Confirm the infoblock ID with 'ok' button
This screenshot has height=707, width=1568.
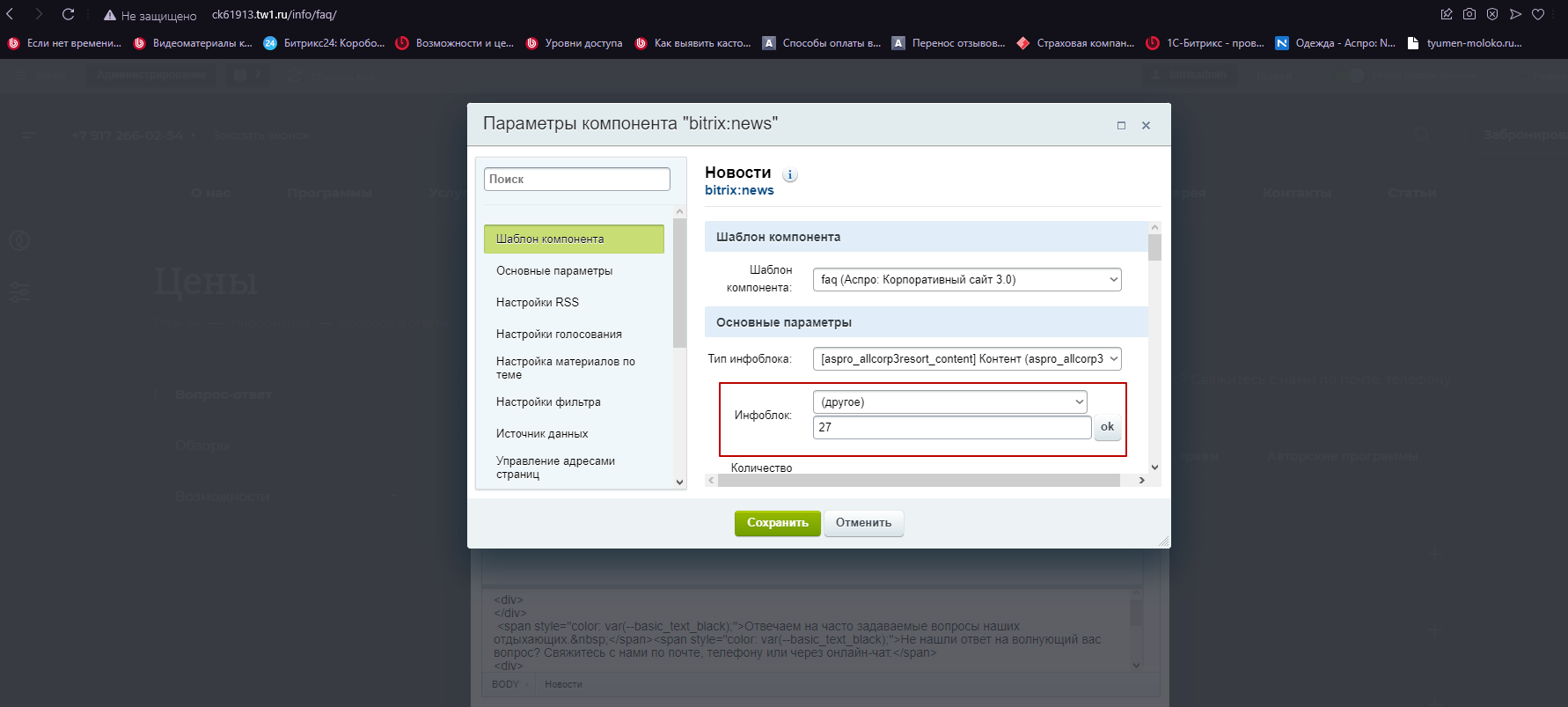click(1107, 427)
